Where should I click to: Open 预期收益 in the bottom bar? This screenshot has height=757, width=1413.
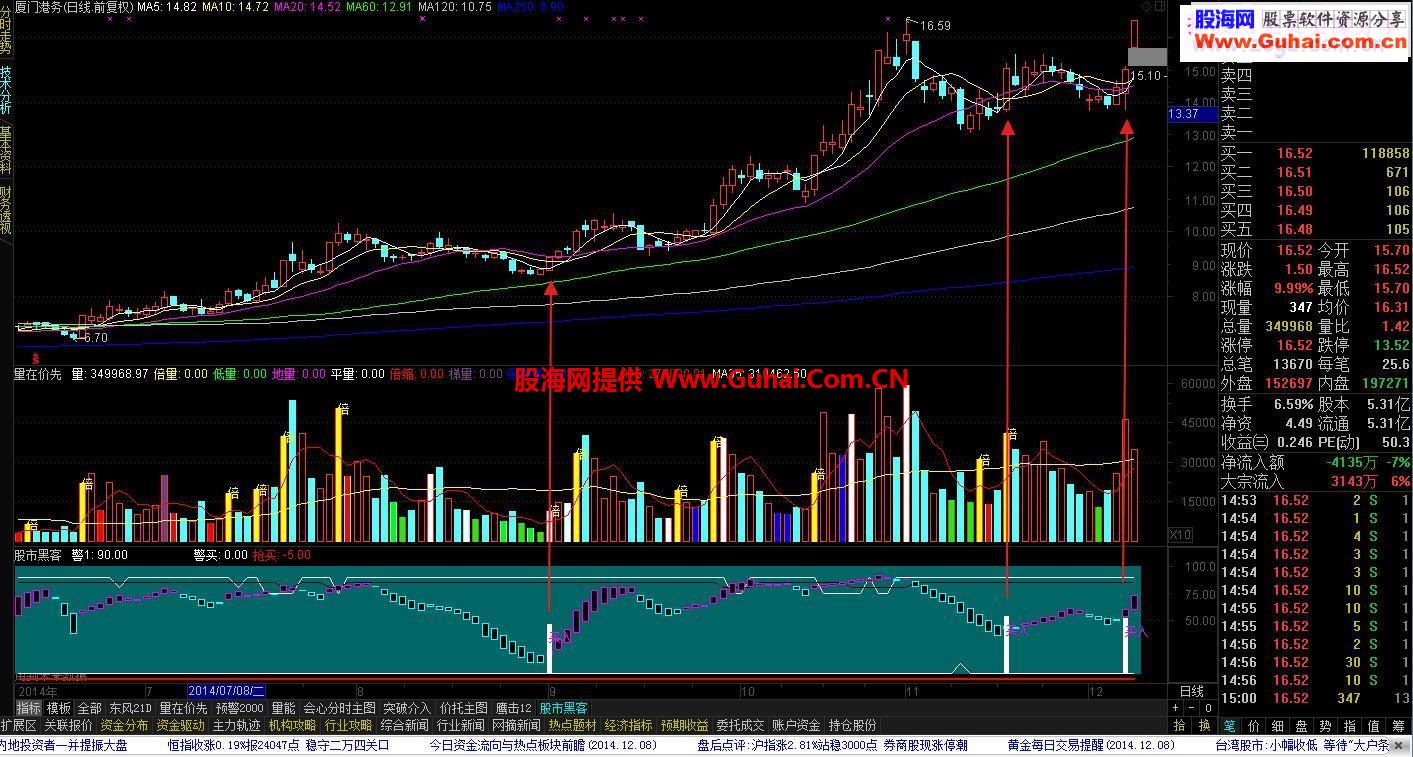coord(685,725)
